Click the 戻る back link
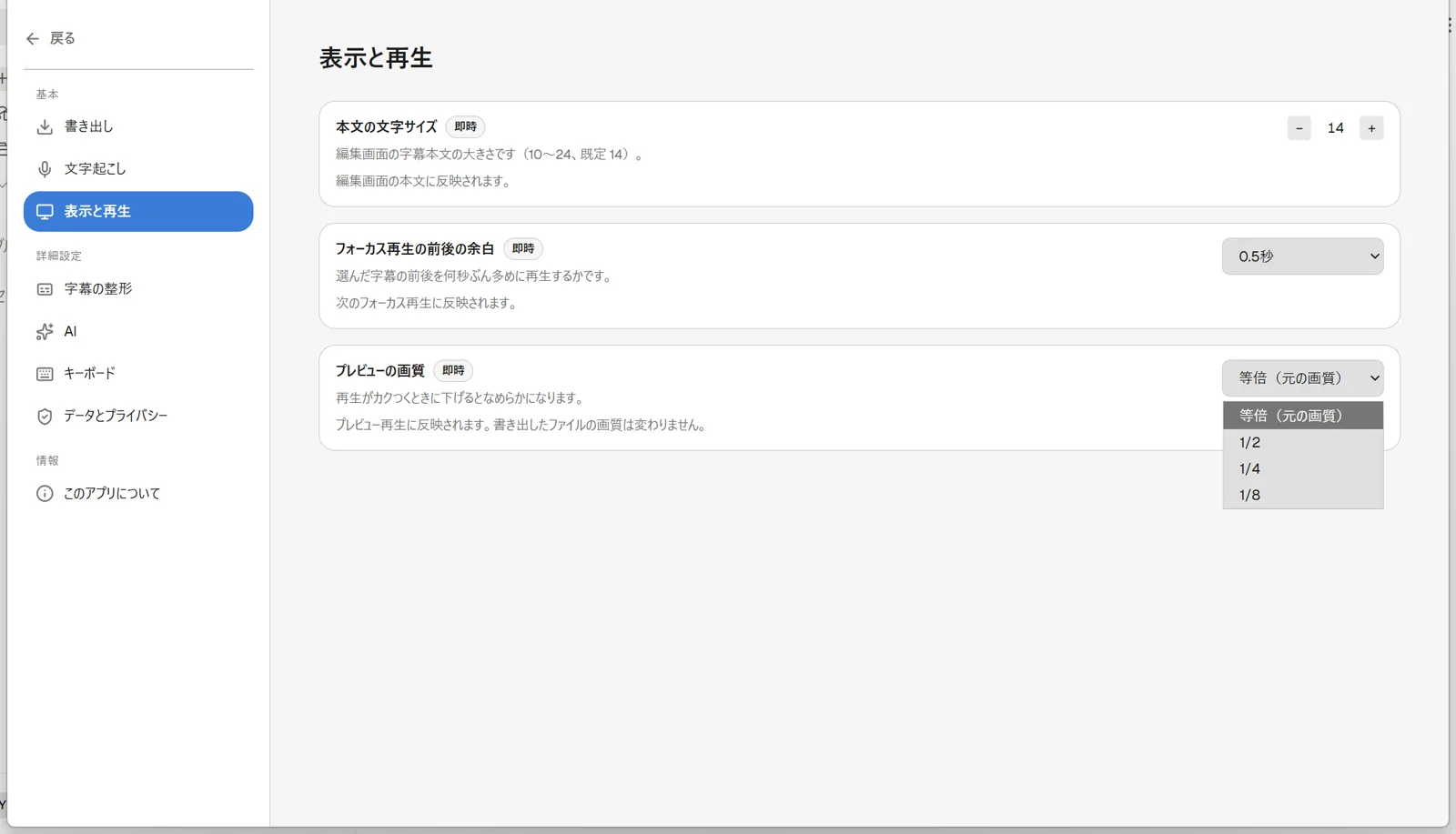Viewport: 1456px width, 834px height. pyautogui.click(x=51, y=38)
